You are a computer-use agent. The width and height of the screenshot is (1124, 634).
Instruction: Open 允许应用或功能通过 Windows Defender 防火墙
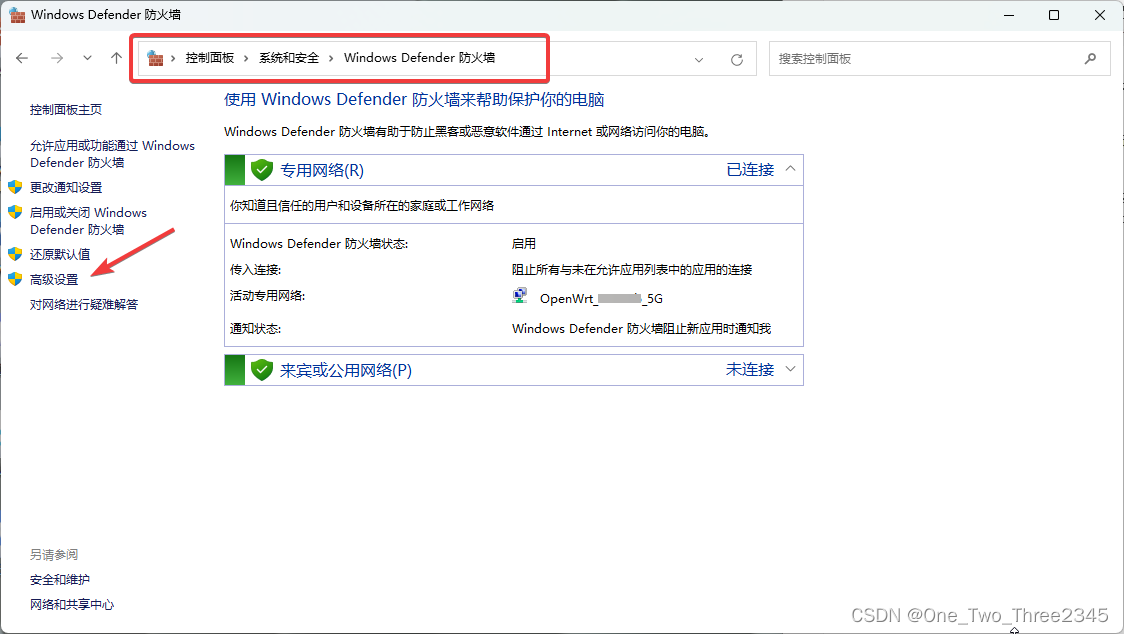112,154
